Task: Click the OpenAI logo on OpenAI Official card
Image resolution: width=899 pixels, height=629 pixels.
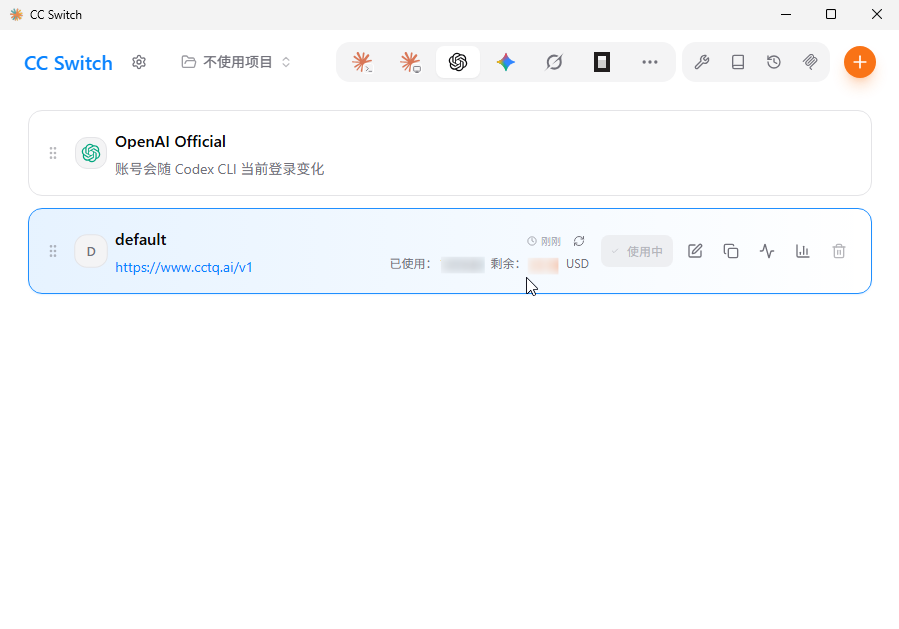Action: tap(91, 153)
